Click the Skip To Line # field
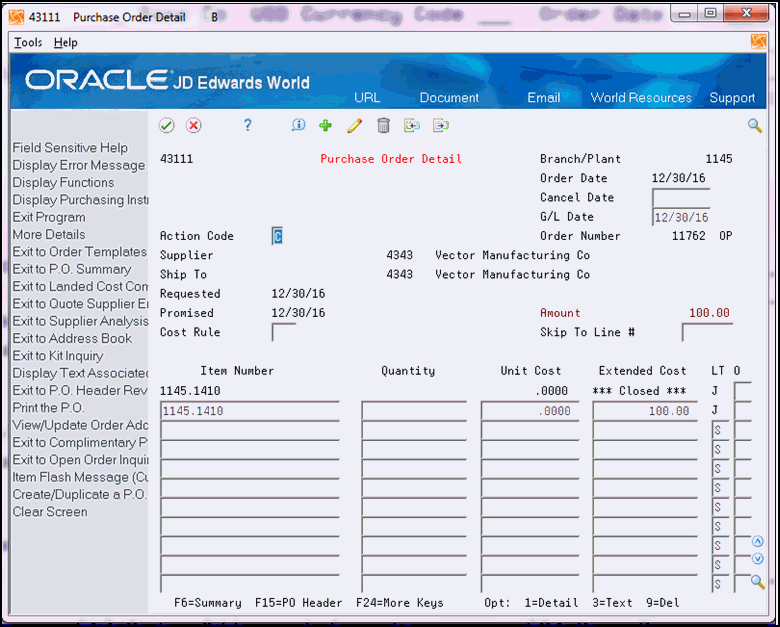 tap(707, 332)
